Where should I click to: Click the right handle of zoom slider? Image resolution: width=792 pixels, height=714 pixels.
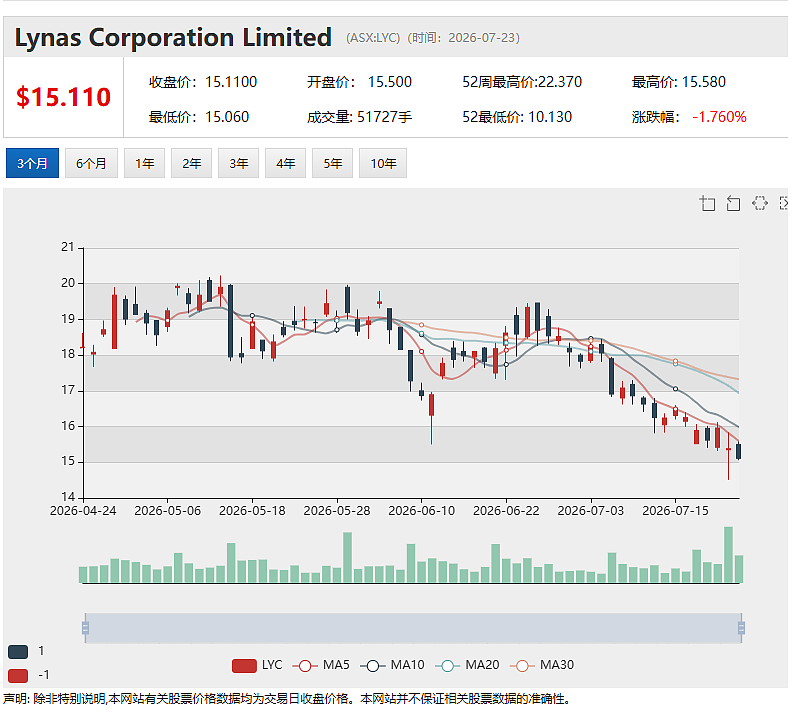coord(741,628)
